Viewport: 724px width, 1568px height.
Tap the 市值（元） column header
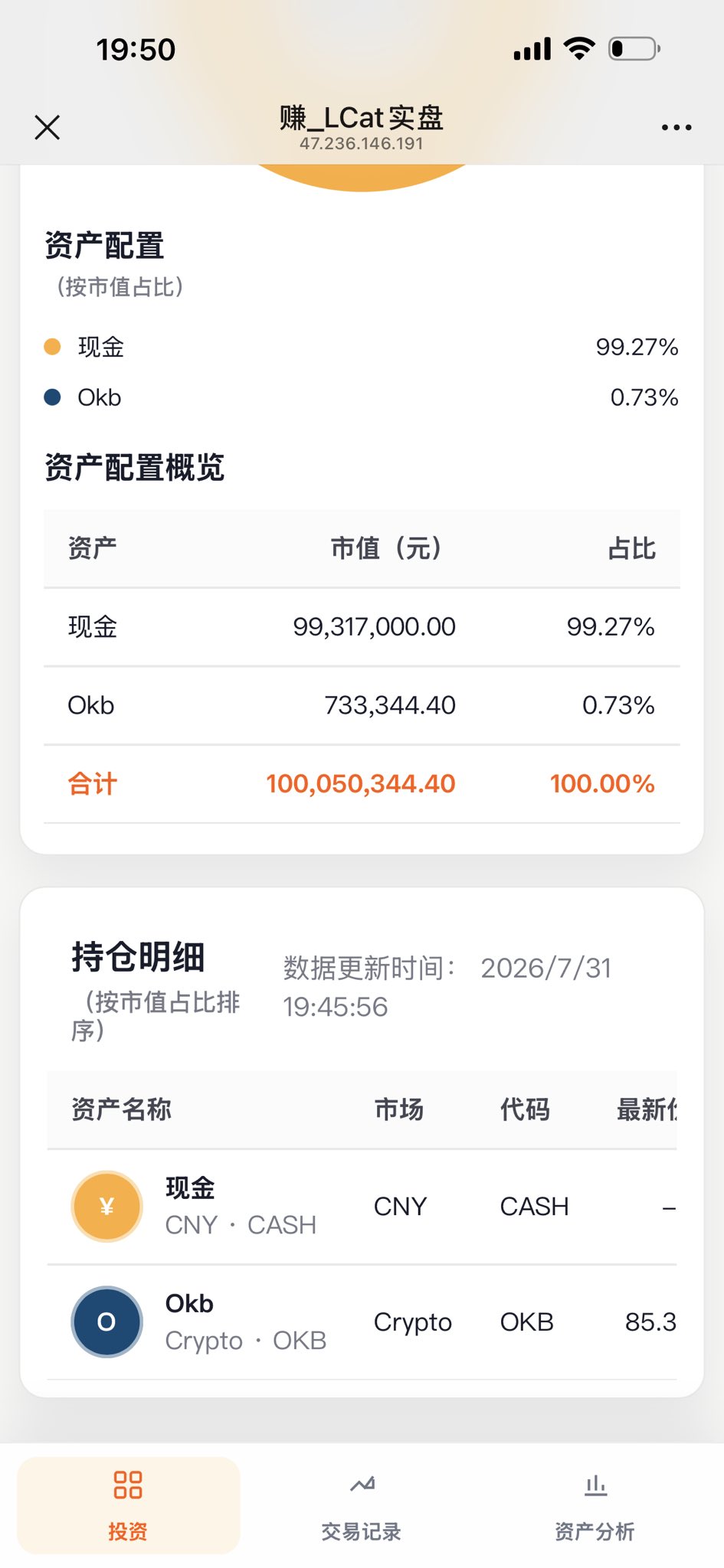pyautogui.click(x=386, y=548)
